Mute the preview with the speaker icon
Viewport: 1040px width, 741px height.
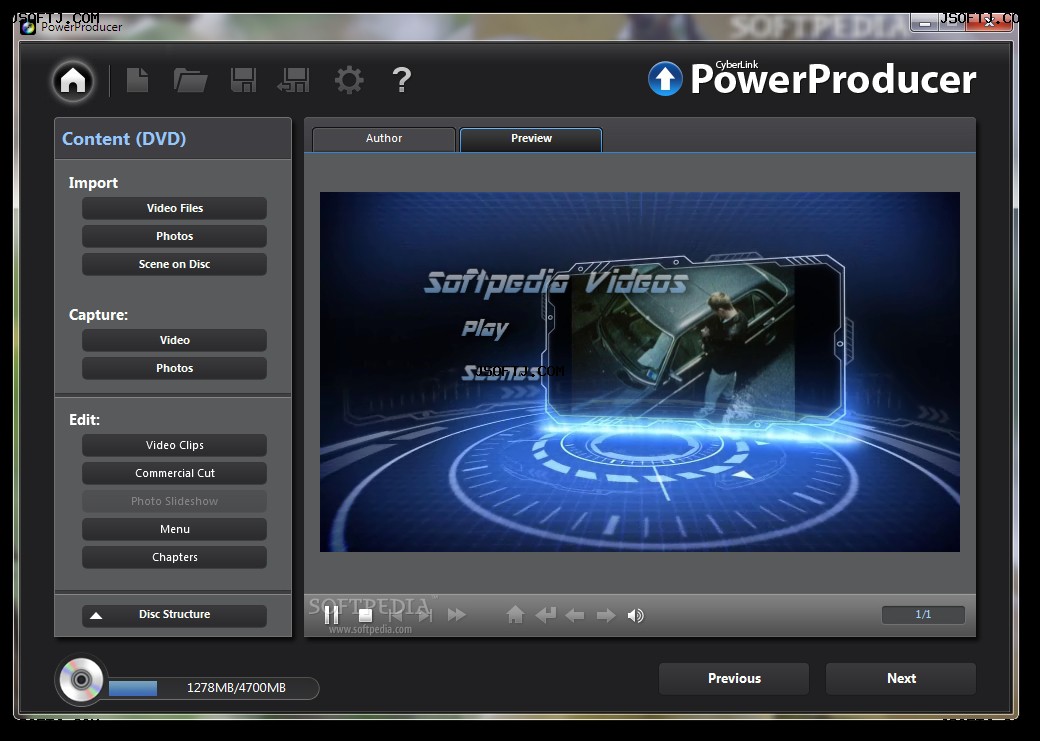(635, 616)
